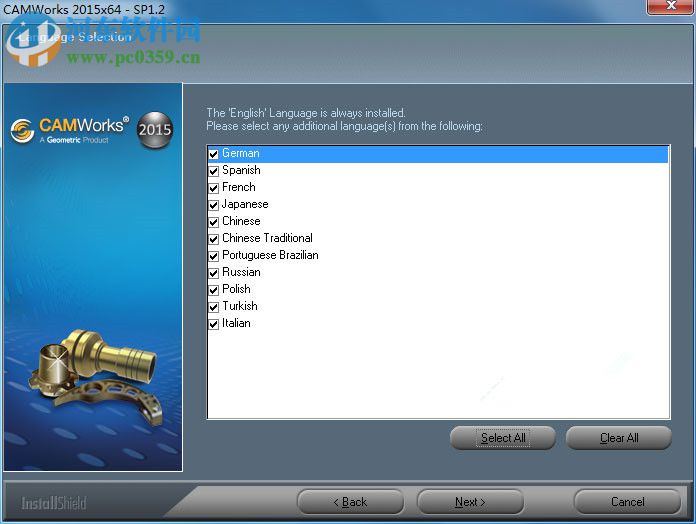Click the InstallShield logo text
696x524 pixels.
(54, 503)
